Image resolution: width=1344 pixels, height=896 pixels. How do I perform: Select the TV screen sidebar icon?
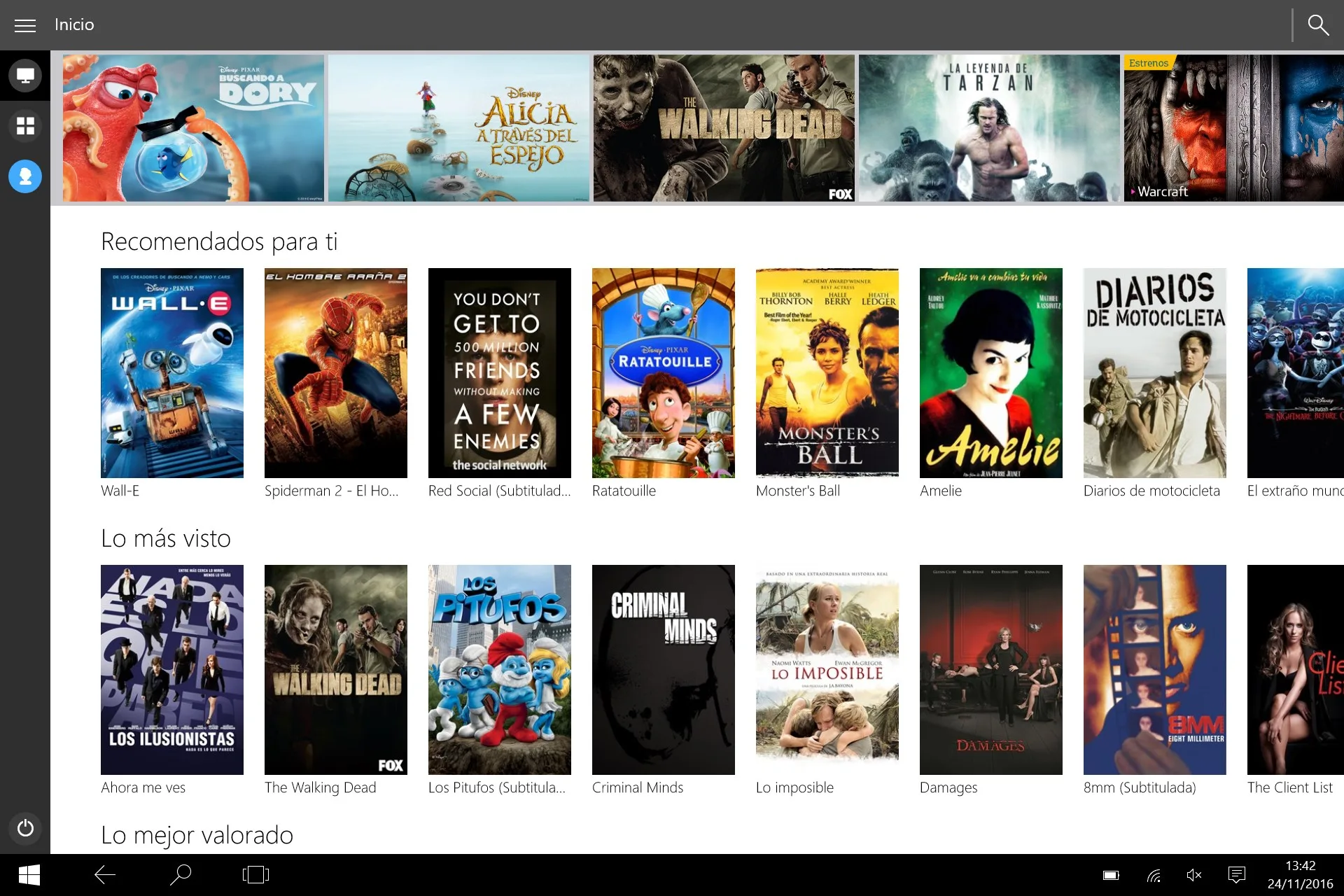click(25, 76)
